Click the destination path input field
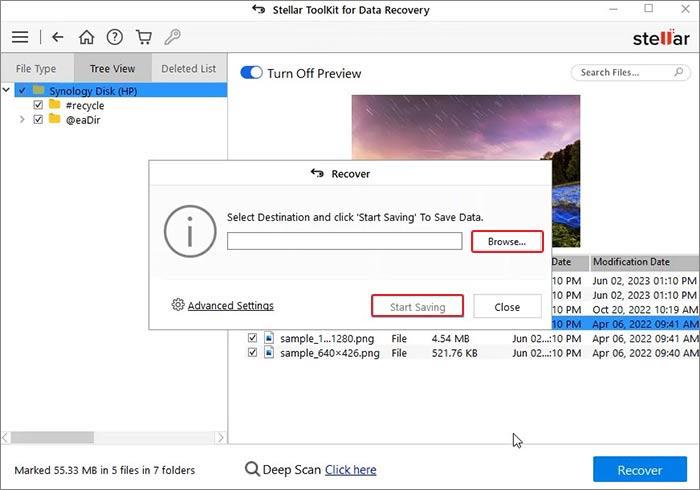The width and height of the screenshot is (700, 490). 344,241
